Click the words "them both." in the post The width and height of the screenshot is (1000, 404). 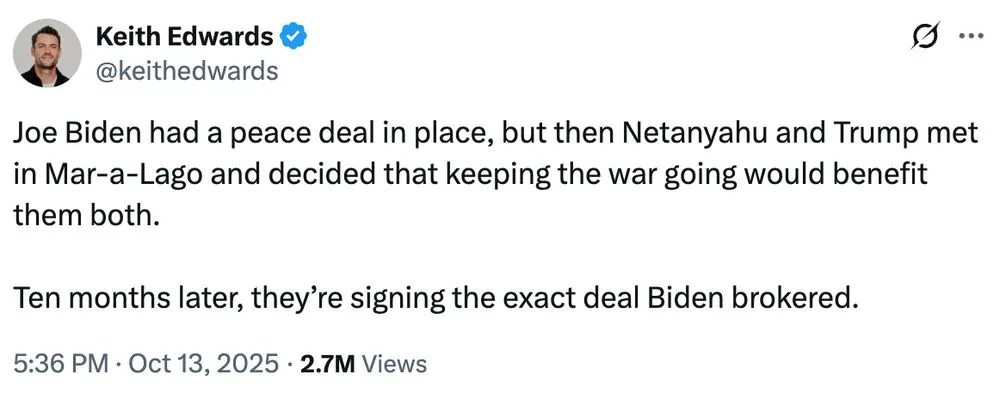click(x=86, y=213)
